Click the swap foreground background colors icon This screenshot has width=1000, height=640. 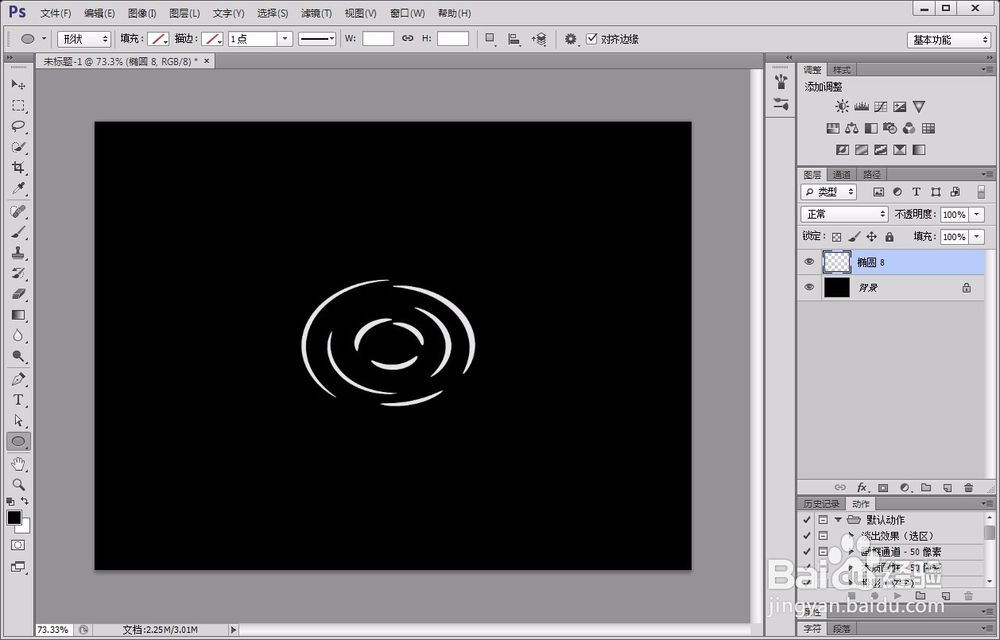point(24,502)
